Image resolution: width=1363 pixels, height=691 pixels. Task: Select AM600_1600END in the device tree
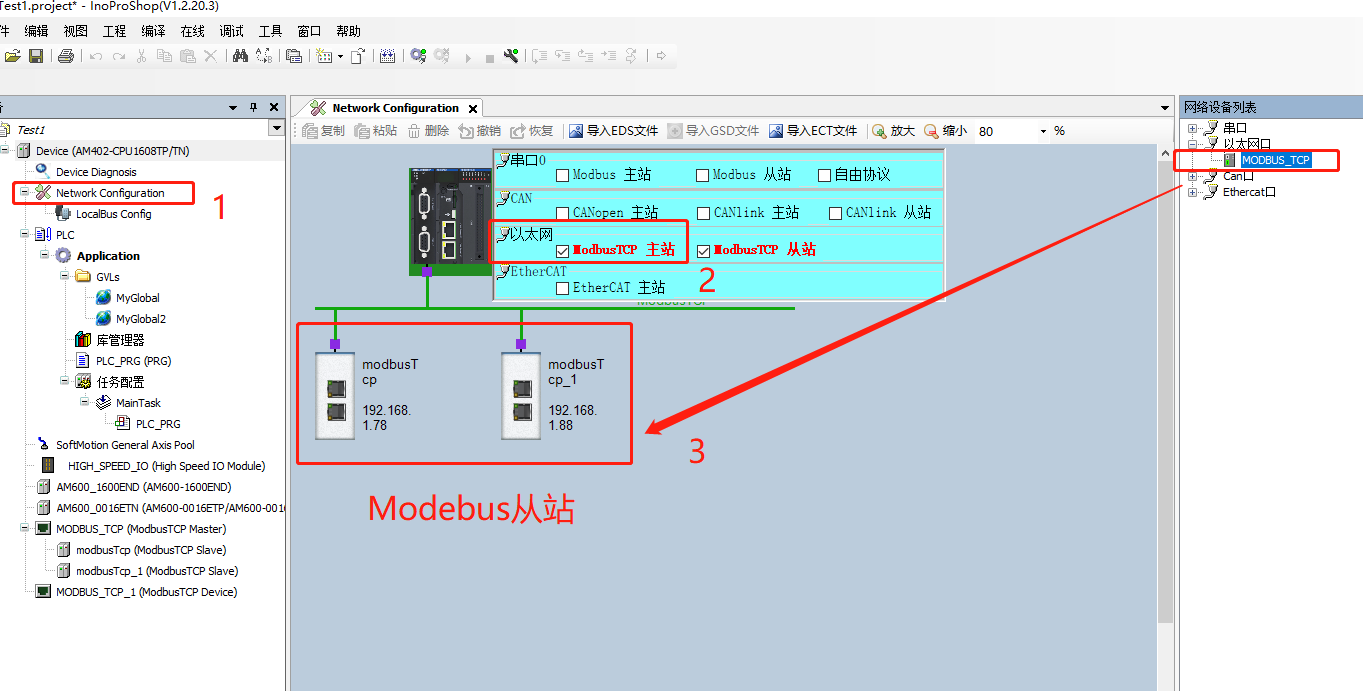[x=143, y=487]
